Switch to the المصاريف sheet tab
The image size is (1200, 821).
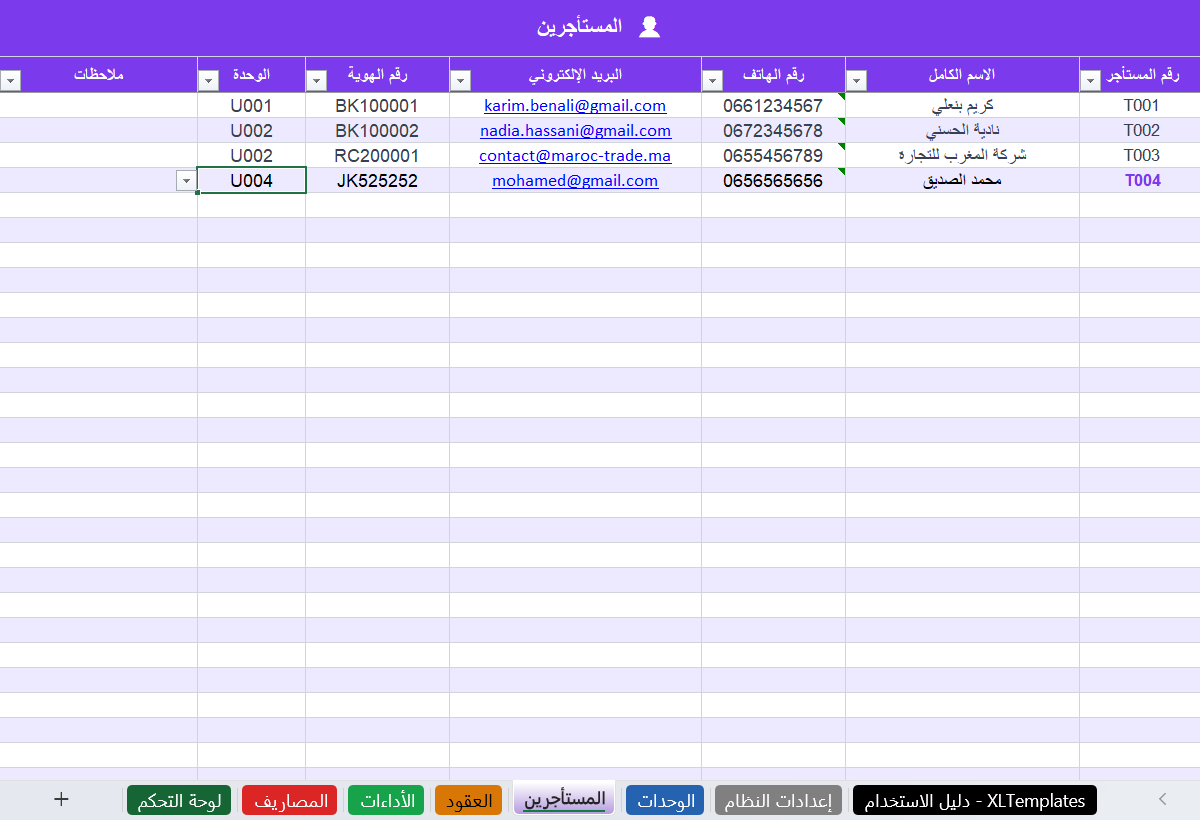click(x=290, y=801)
